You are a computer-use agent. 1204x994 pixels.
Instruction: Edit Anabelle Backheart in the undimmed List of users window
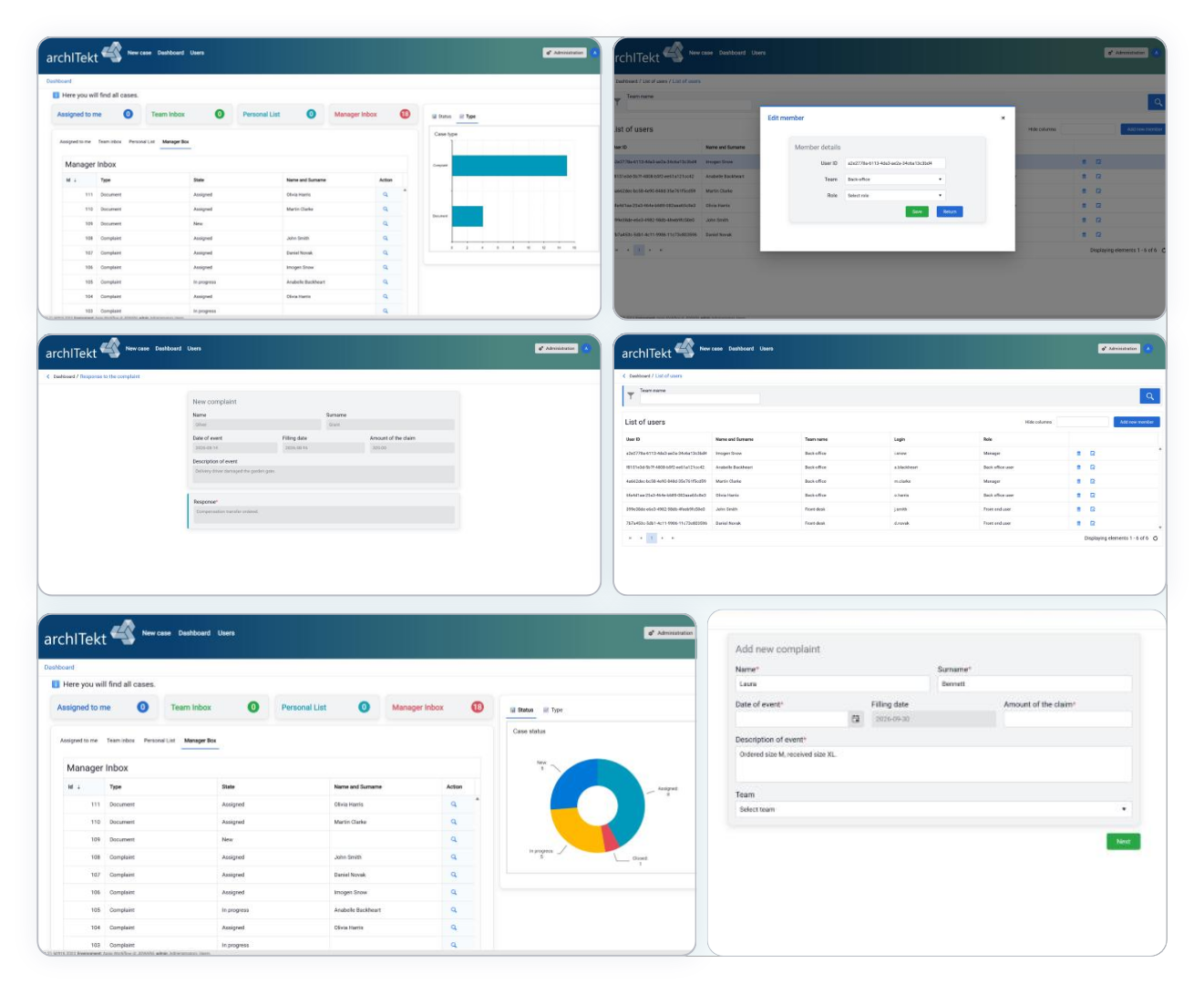pyautogui.click(x=1092, y=467)
